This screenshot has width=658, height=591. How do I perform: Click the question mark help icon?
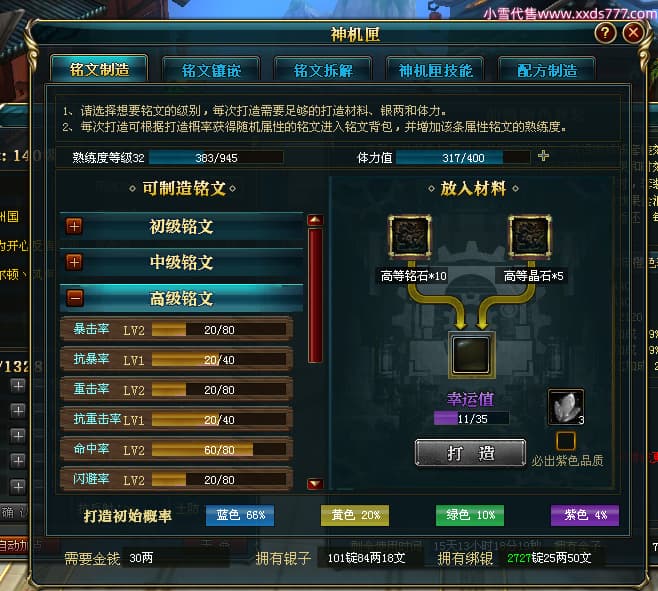point(605,33)
